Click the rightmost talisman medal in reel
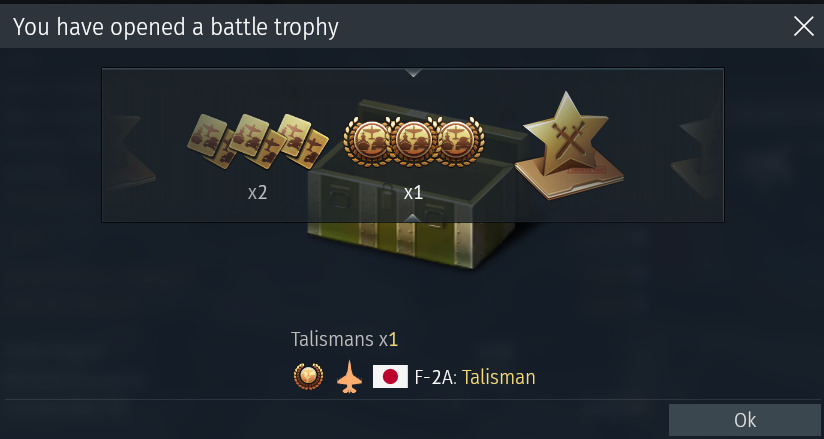 tap(460, 141)
